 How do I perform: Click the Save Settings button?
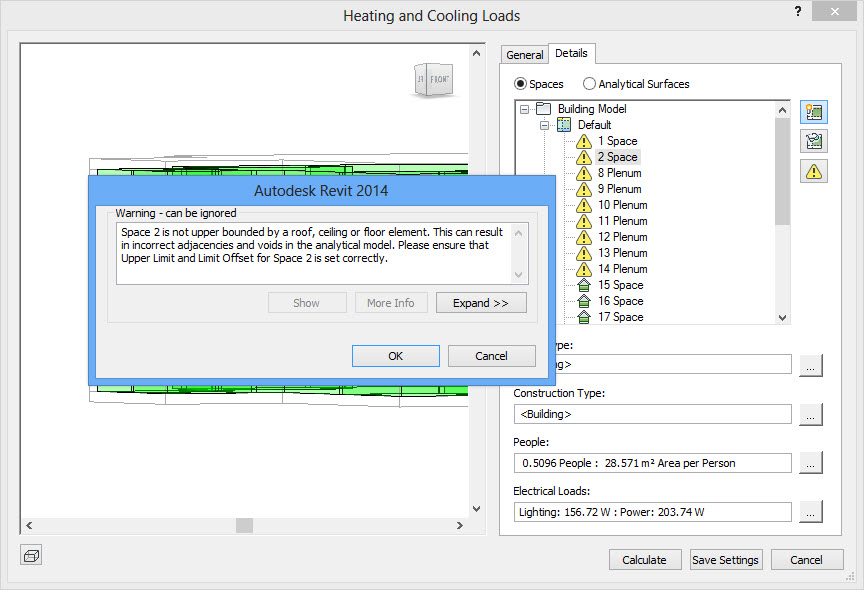coord(725,560)
